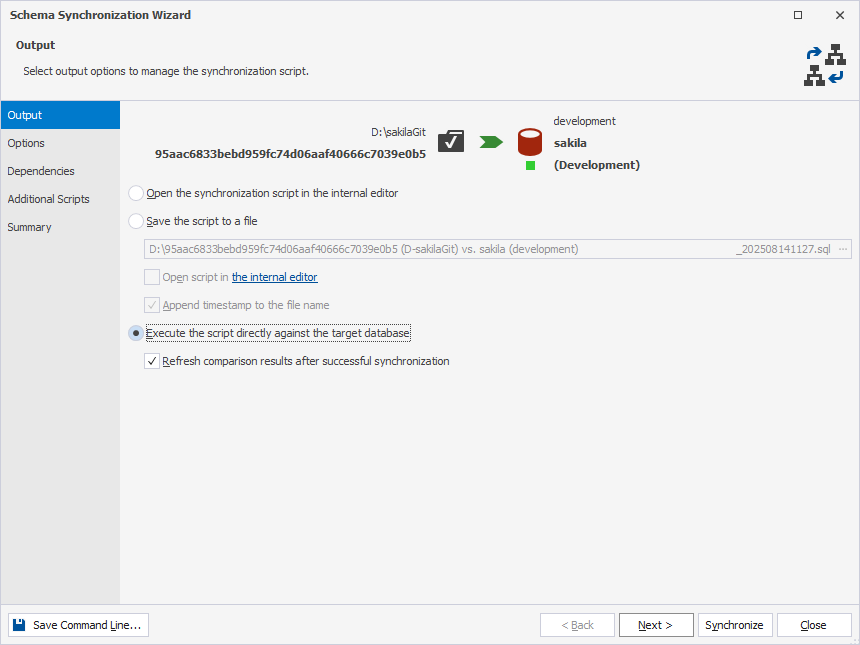The height and width of the screenshot is (645, 860).
Task: Open the Dependencies page
Action: [x=40, y=171]
